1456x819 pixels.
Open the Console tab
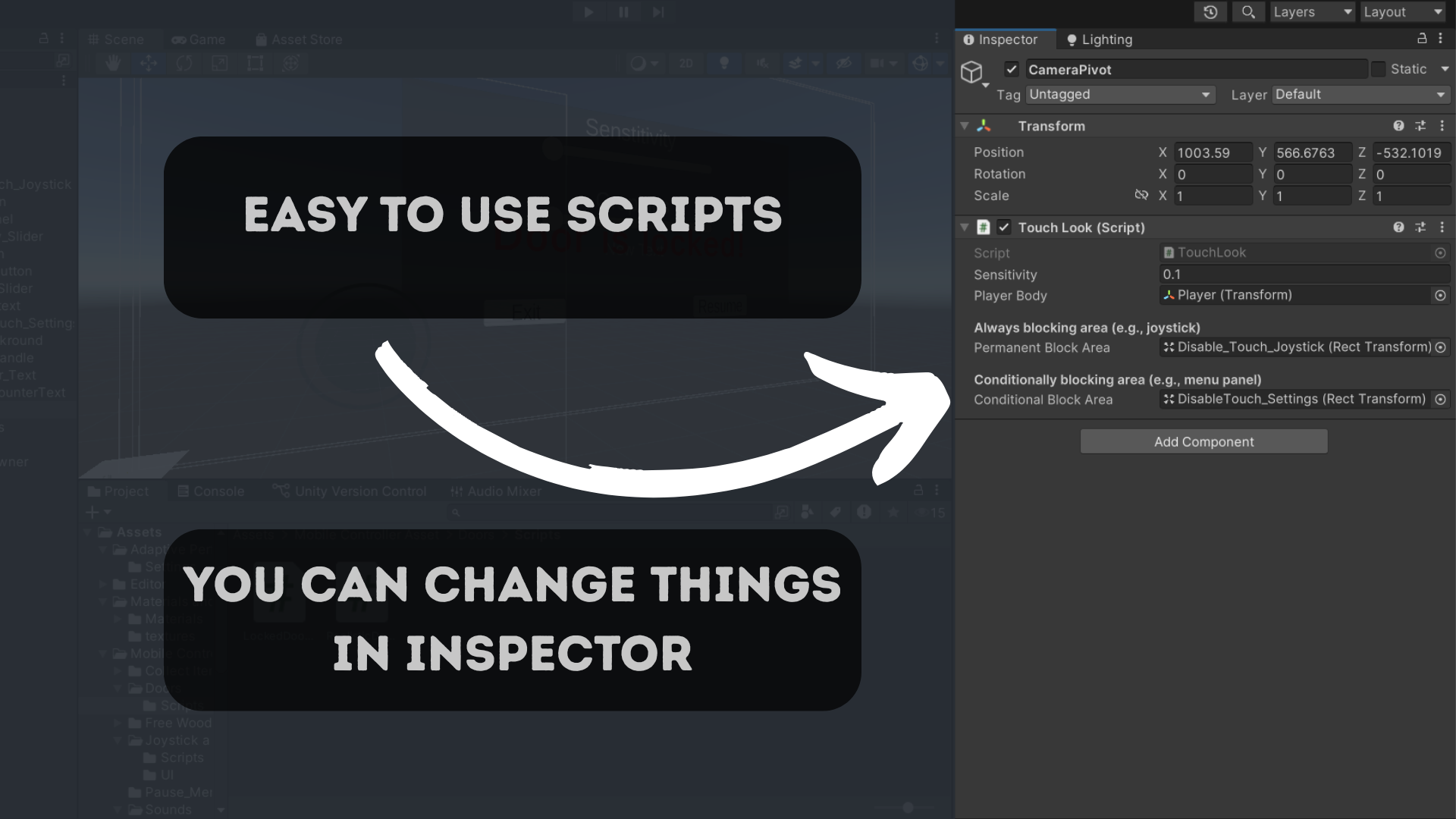coord(211,491)
